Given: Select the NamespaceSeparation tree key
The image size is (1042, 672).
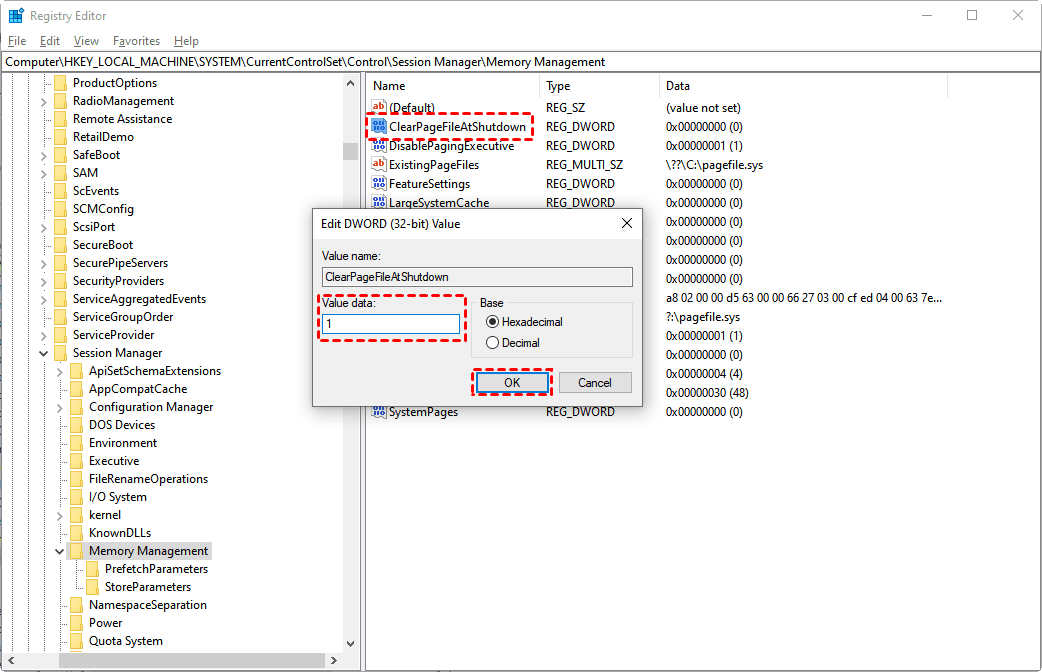Looking at the screenshot, I should (148, 605).
